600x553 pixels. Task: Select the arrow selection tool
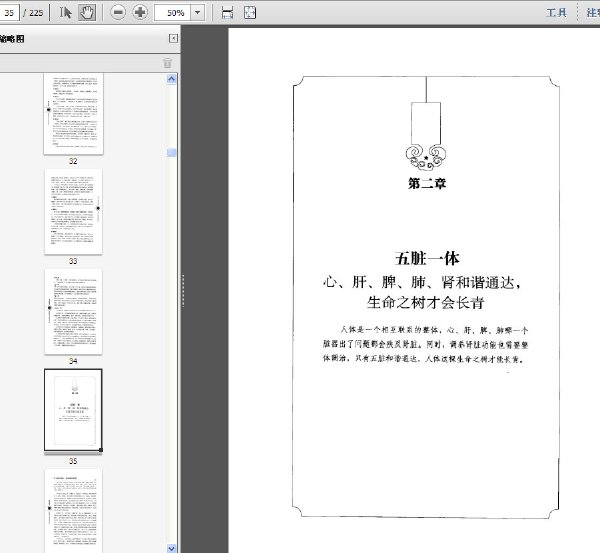[x=65, y=13]
